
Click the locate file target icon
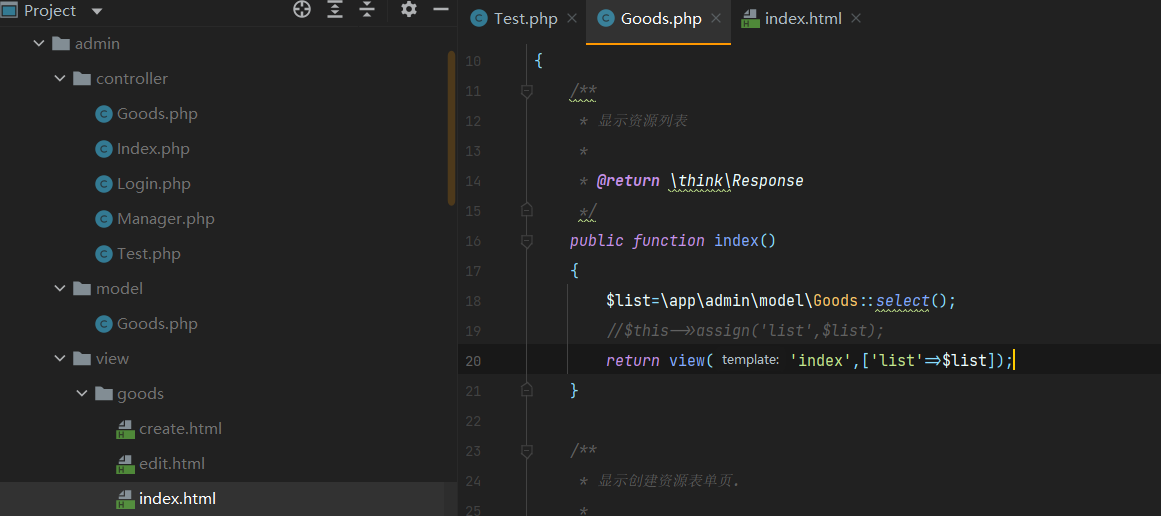[302, 10]
